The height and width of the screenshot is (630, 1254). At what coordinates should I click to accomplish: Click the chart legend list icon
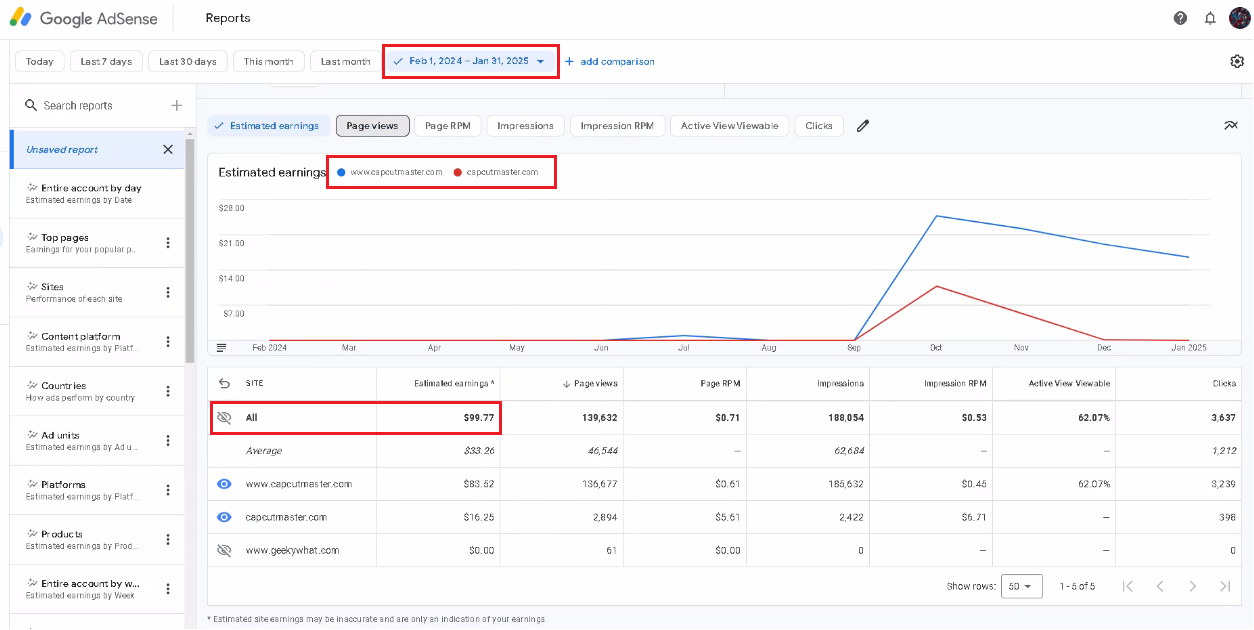pos(221,347)
